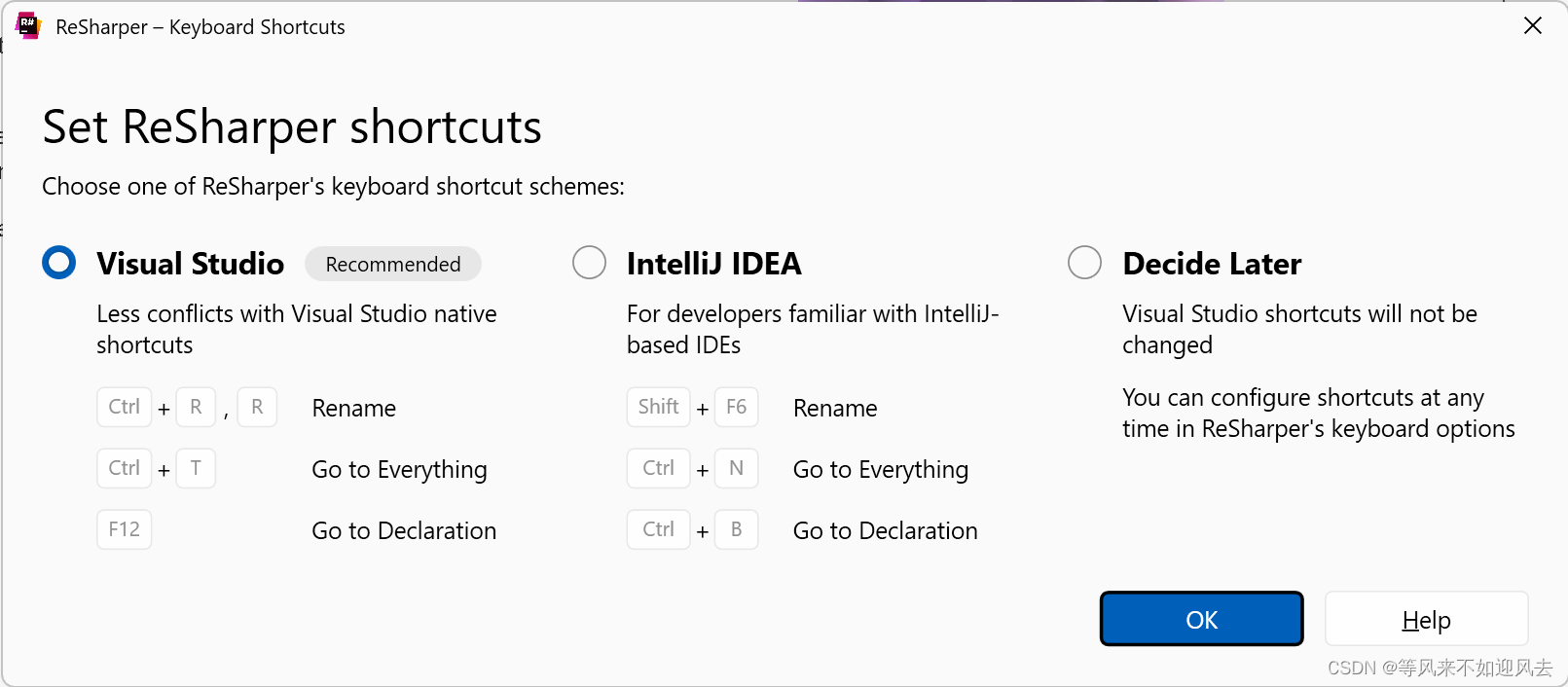Open the Help button

[x=1427, y=619]
